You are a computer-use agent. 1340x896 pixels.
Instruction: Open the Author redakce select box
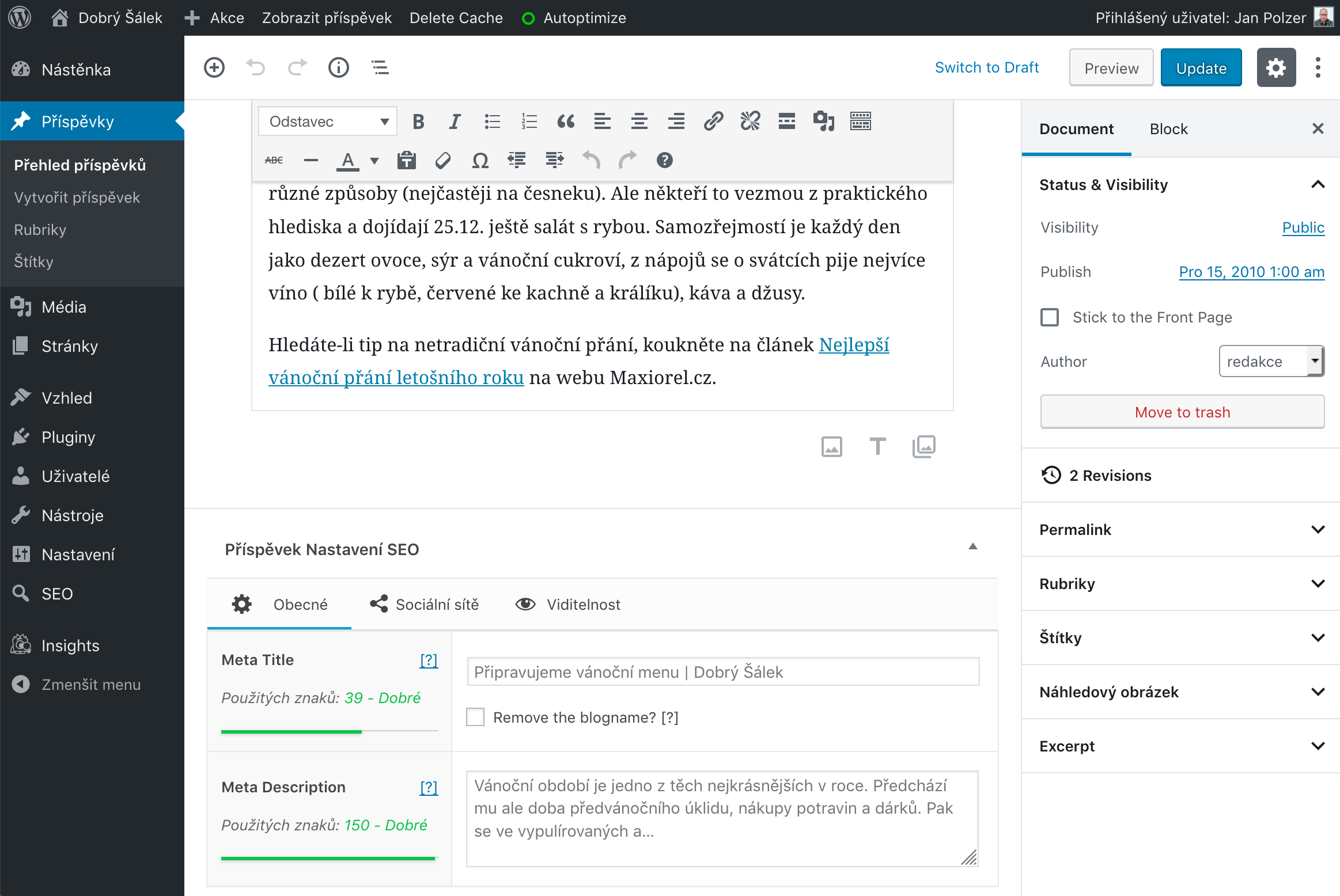(x=1271, y=362)
